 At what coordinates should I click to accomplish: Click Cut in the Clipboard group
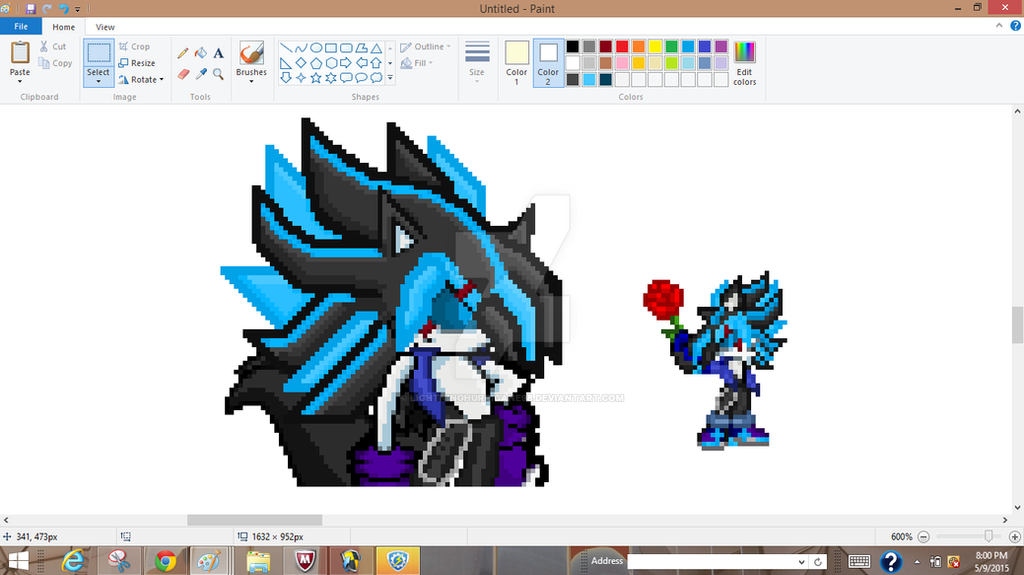coord(53,46)
